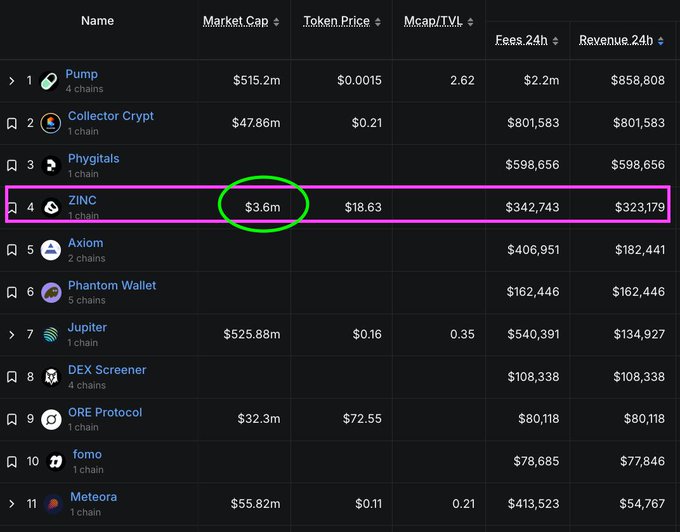Image resolution: width=680 pixels, height=532 pixels.
Task: Click the Collector Crypt logo icon
Action: 51,123
